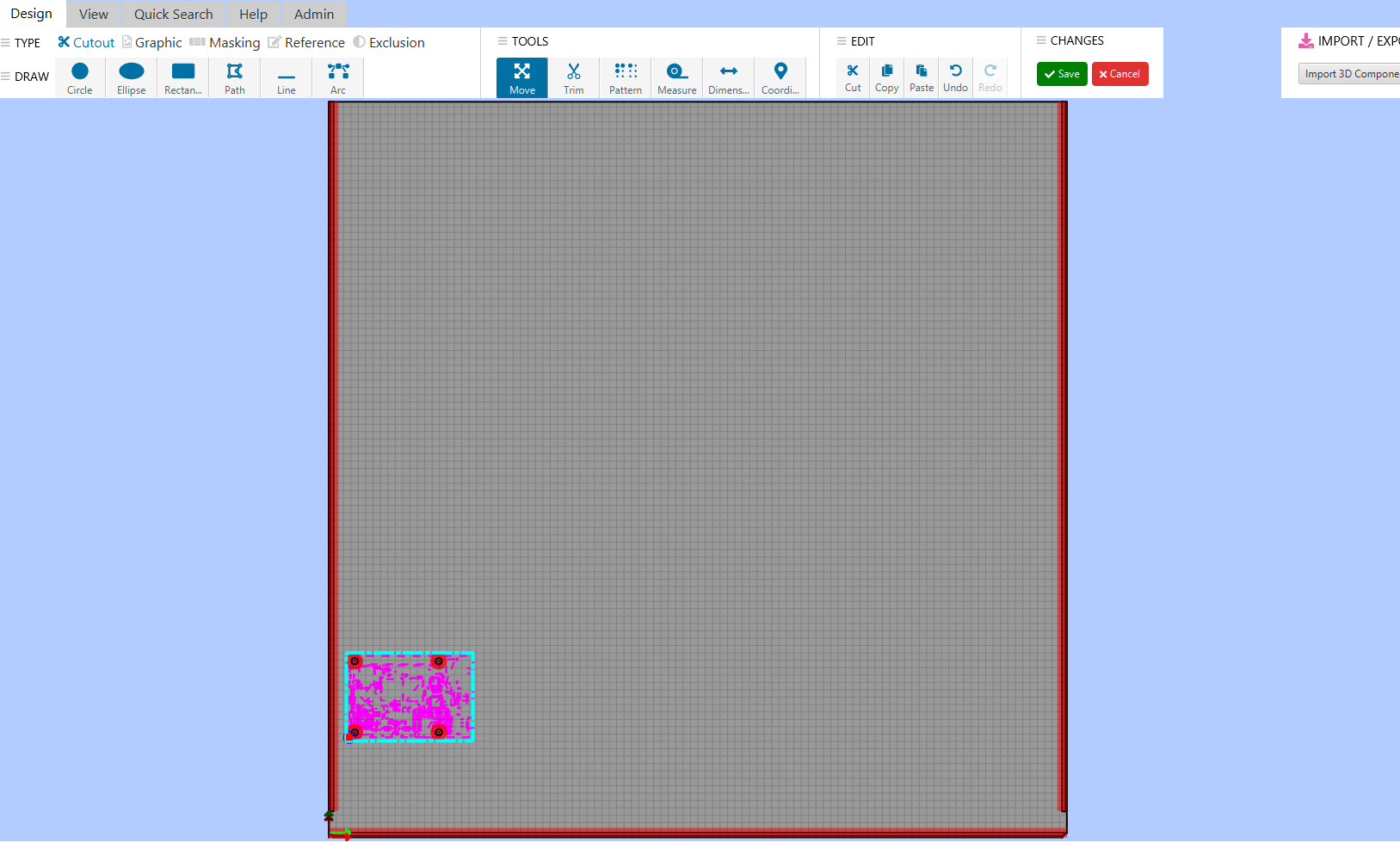Cut the selected object
1400x842 pixels.
(x=853, y=77)
